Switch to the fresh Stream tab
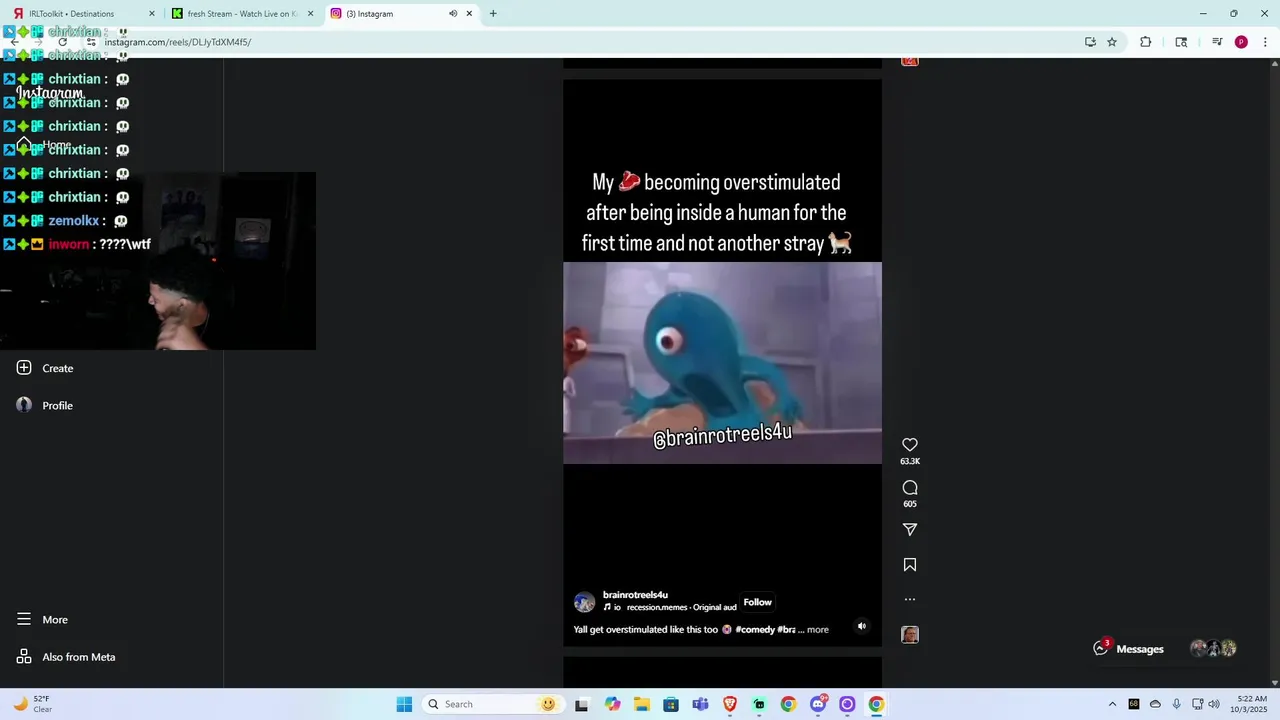Viewport: 1280px width, 720px height. click(240, 14)
